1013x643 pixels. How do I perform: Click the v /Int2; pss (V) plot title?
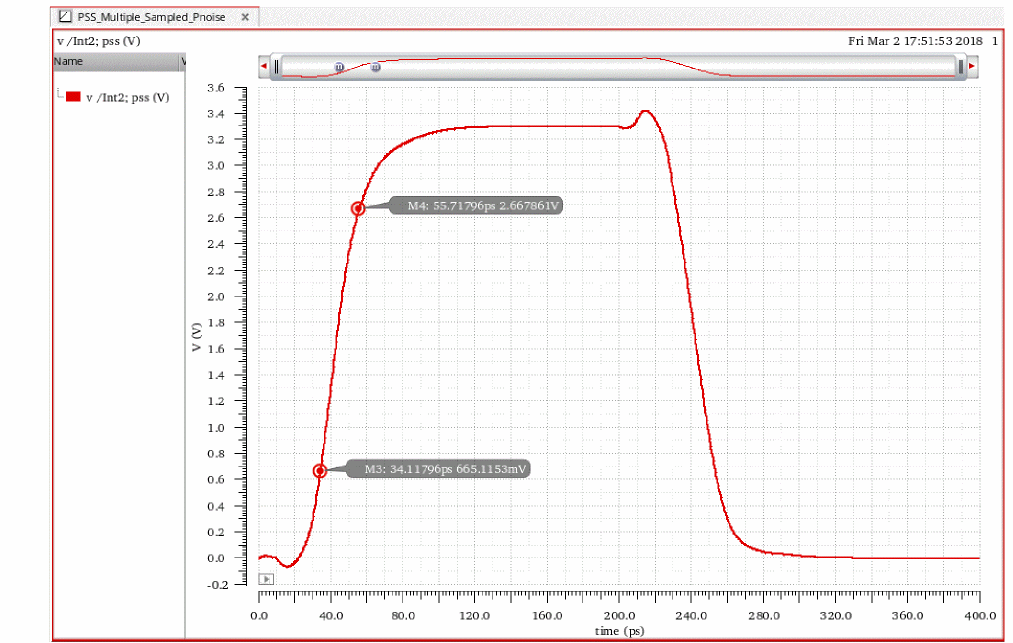[98, 41]
